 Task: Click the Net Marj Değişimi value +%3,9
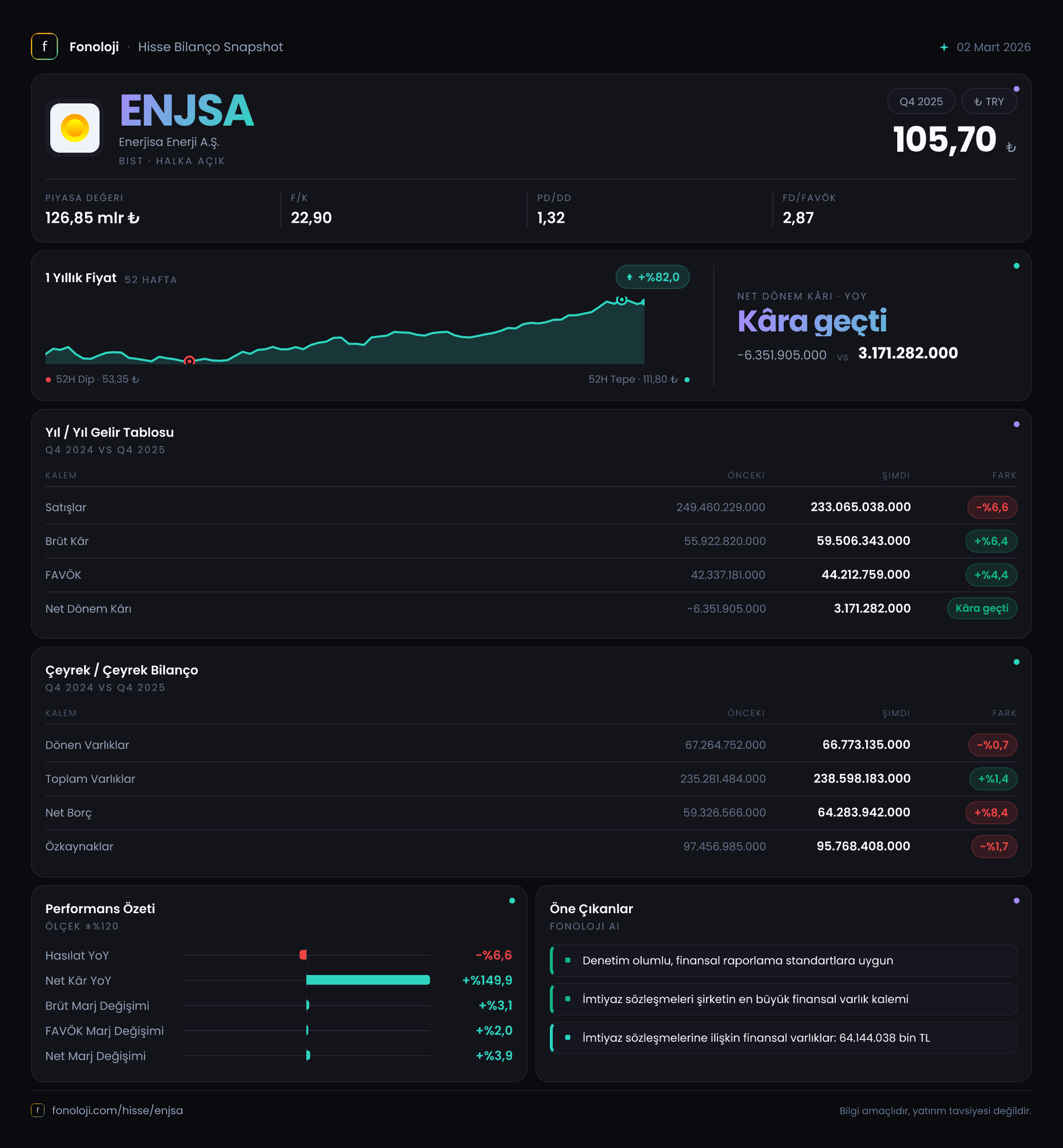(x=493, y=1056)
